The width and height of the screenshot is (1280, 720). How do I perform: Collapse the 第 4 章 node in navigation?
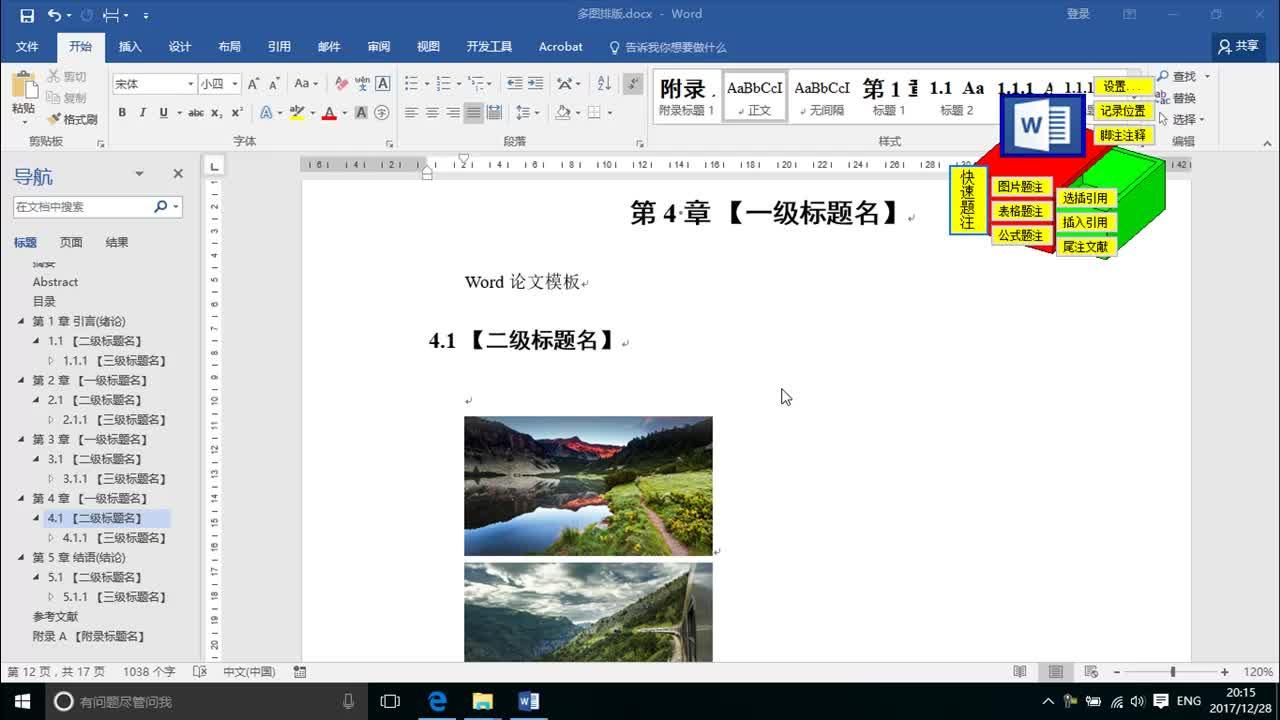[21, 498]
